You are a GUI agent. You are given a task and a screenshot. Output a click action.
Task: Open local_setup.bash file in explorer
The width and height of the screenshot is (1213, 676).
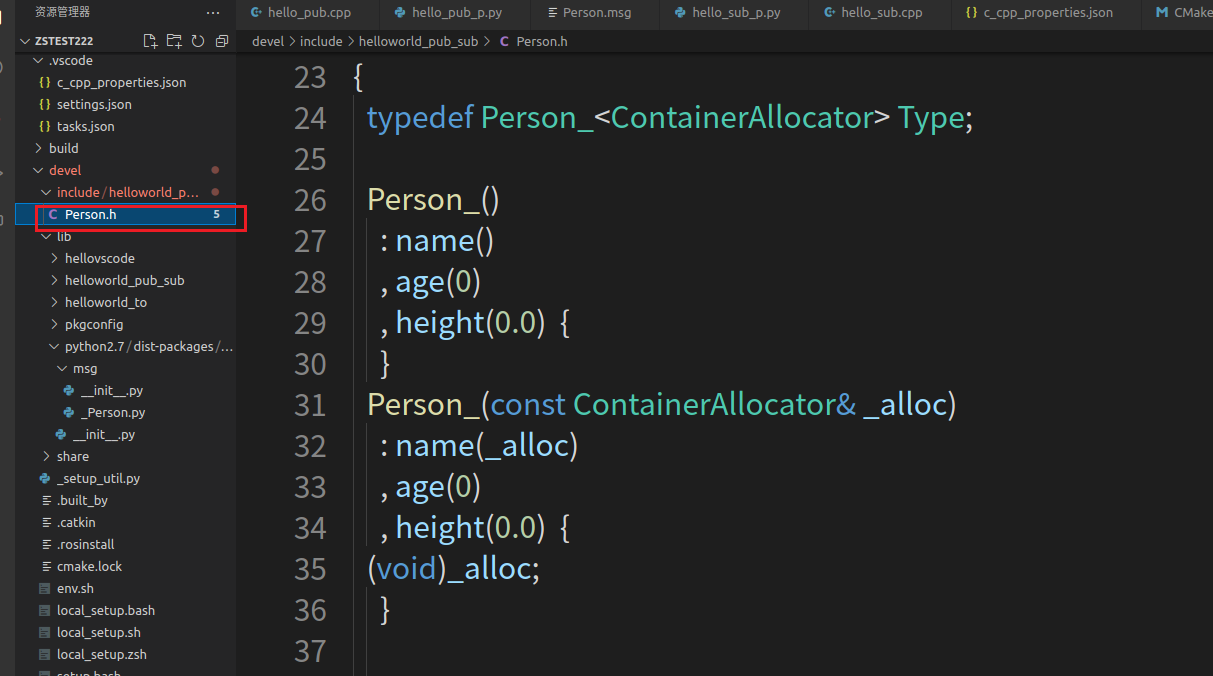105,610
